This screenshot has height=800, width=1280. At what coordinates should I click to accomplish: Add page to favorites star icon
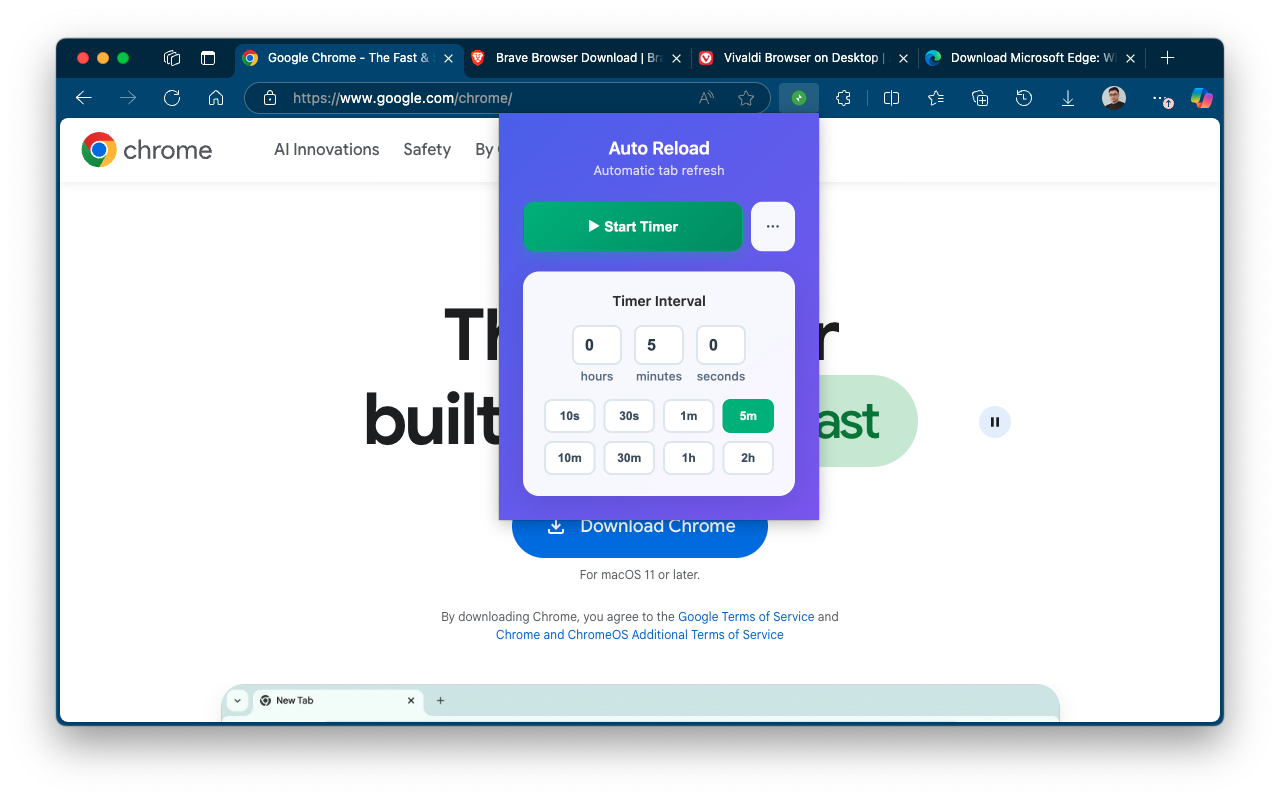pyautogui.click(x=746, y=98)
